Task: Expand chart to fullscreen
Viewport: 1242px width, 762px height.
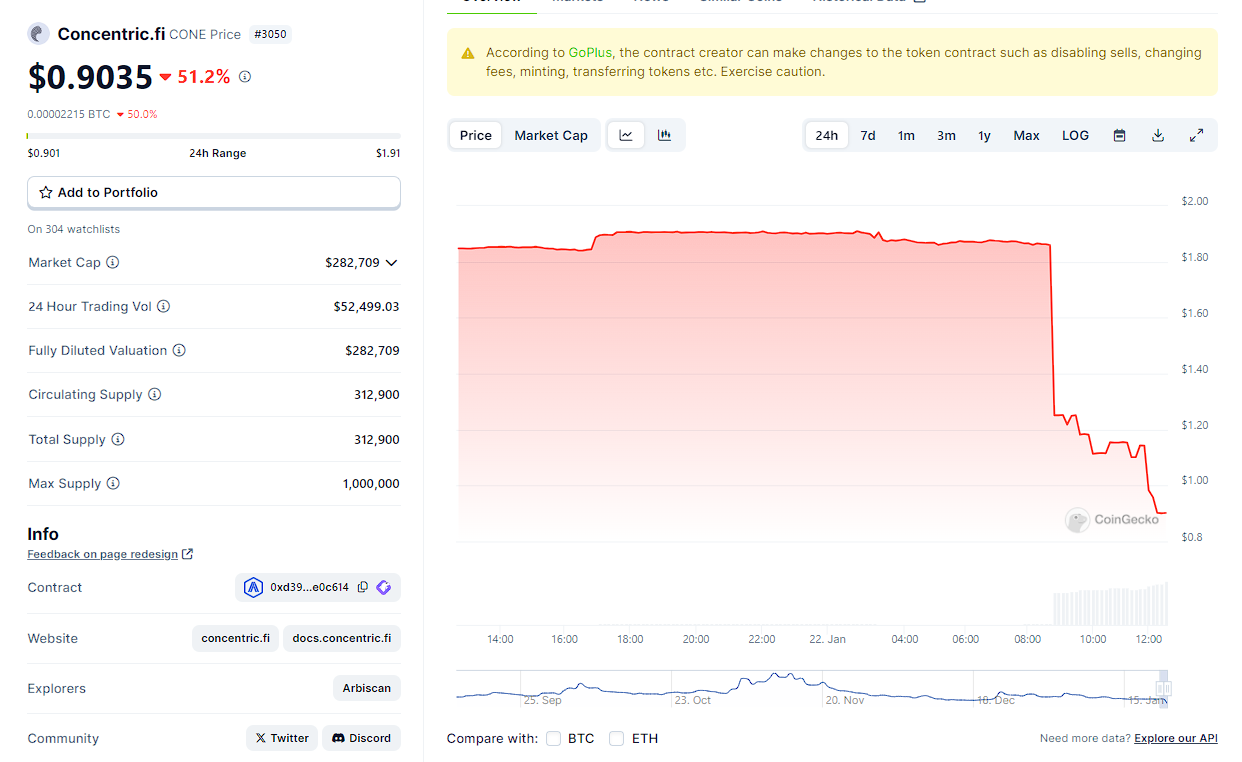Action: click(1196, 136)
